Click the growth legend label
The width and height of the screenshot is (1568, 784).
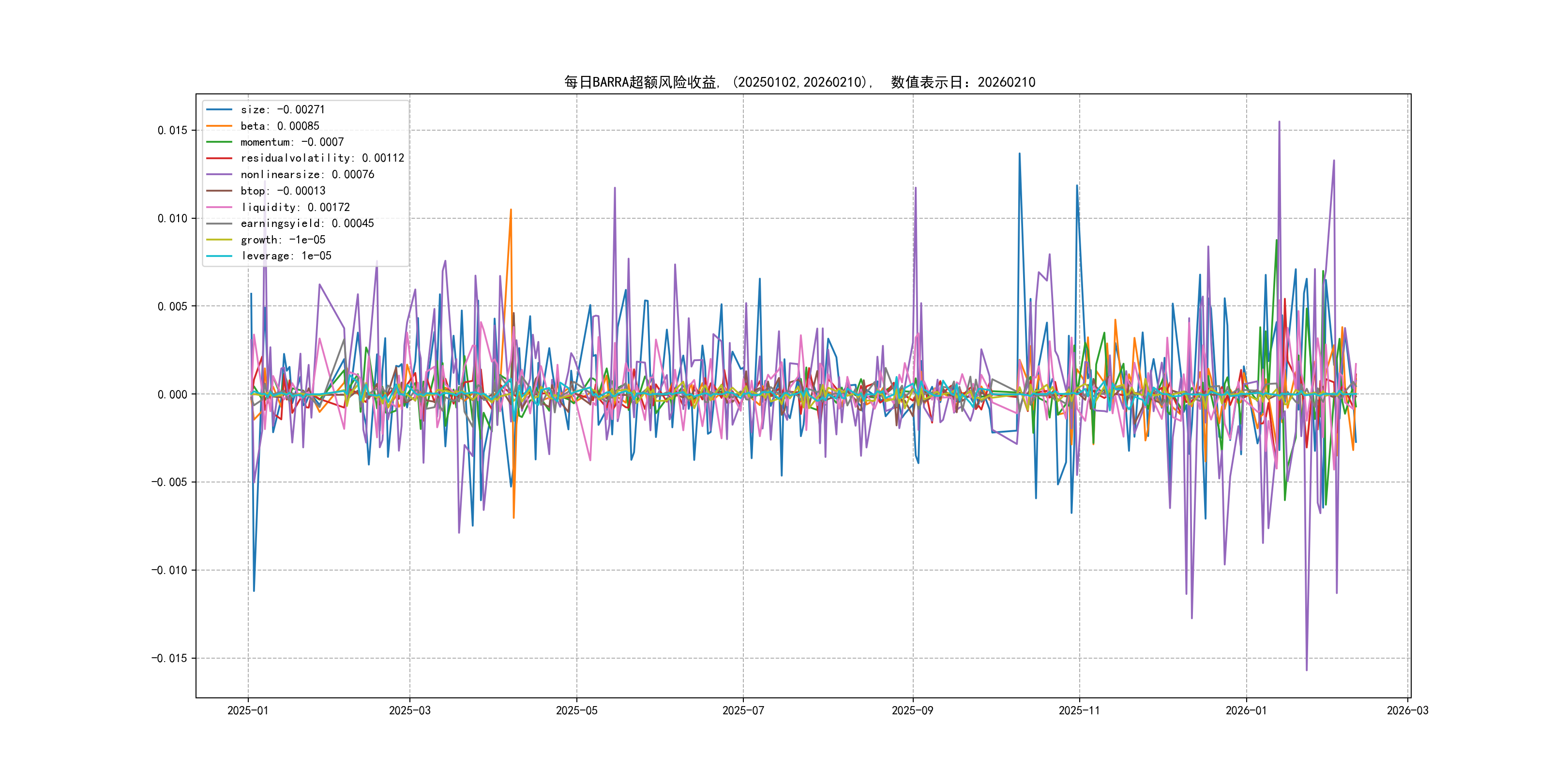pyautogui.click(x=283, y=240)
